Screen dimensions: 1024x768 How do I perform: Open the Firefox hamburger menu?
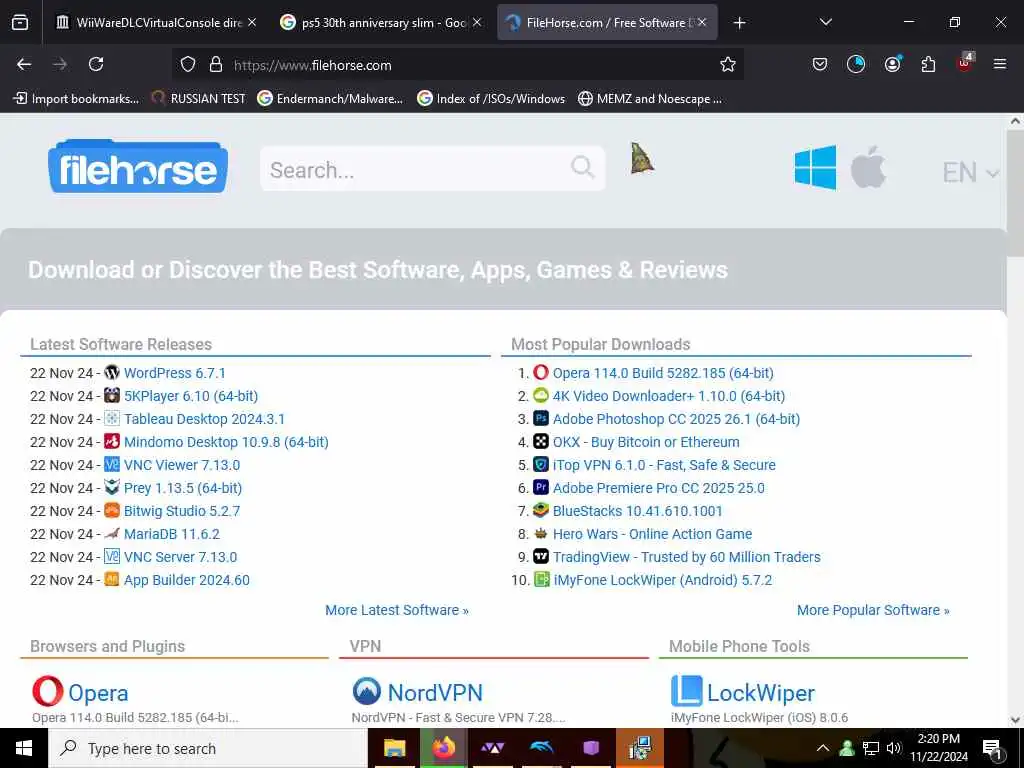[999, 64]
